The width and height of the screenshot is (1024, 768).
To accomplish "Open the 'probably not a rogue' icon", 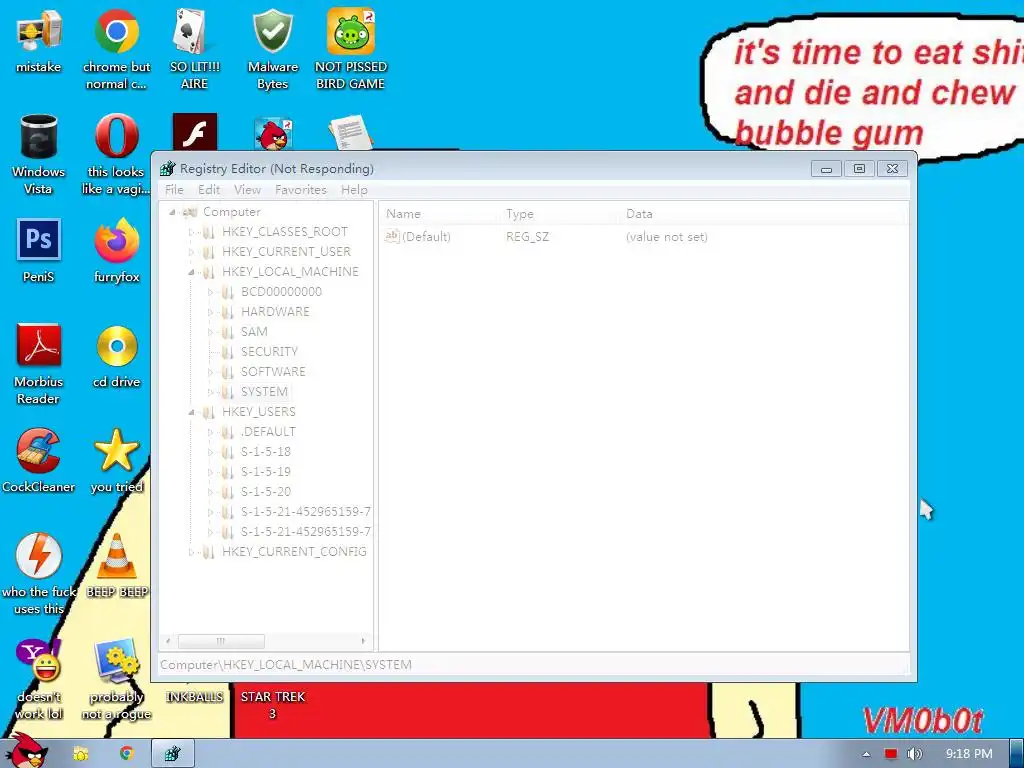I will pos(116,679).
